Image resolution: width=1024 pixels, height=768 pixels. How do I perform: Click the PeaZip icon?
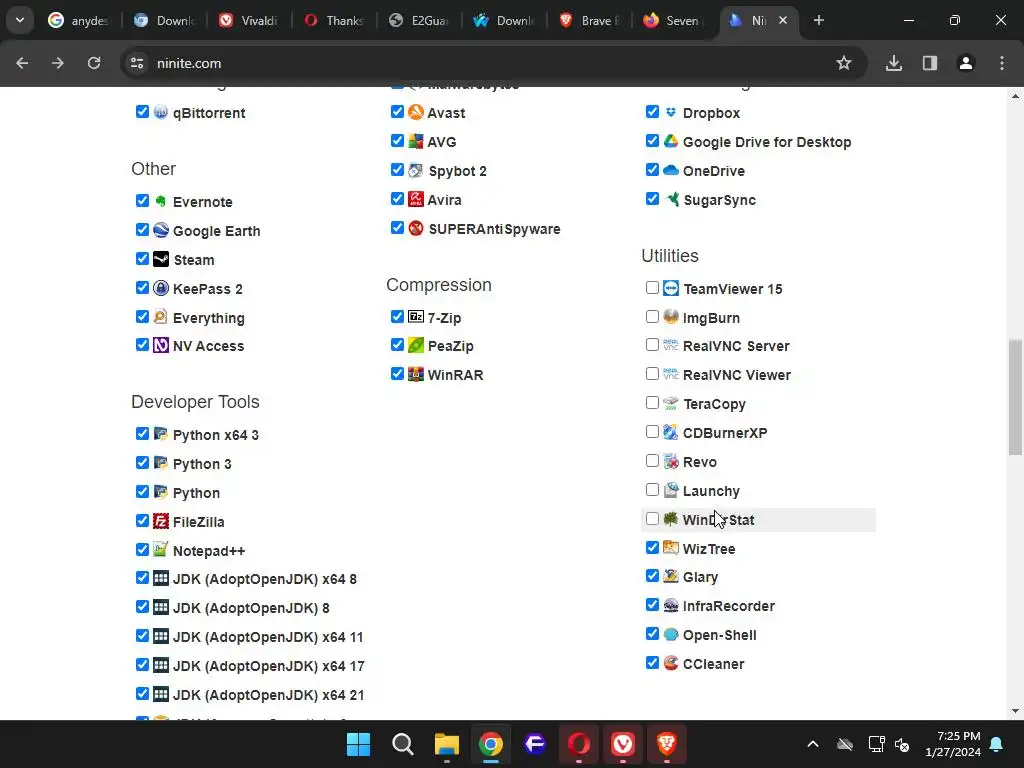[416, 345]
